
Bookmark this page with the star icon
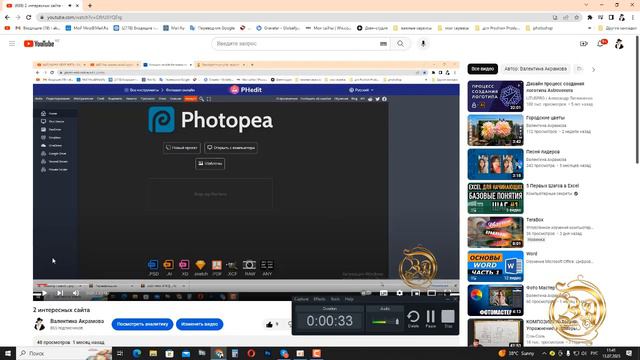[x=577, y=18]
